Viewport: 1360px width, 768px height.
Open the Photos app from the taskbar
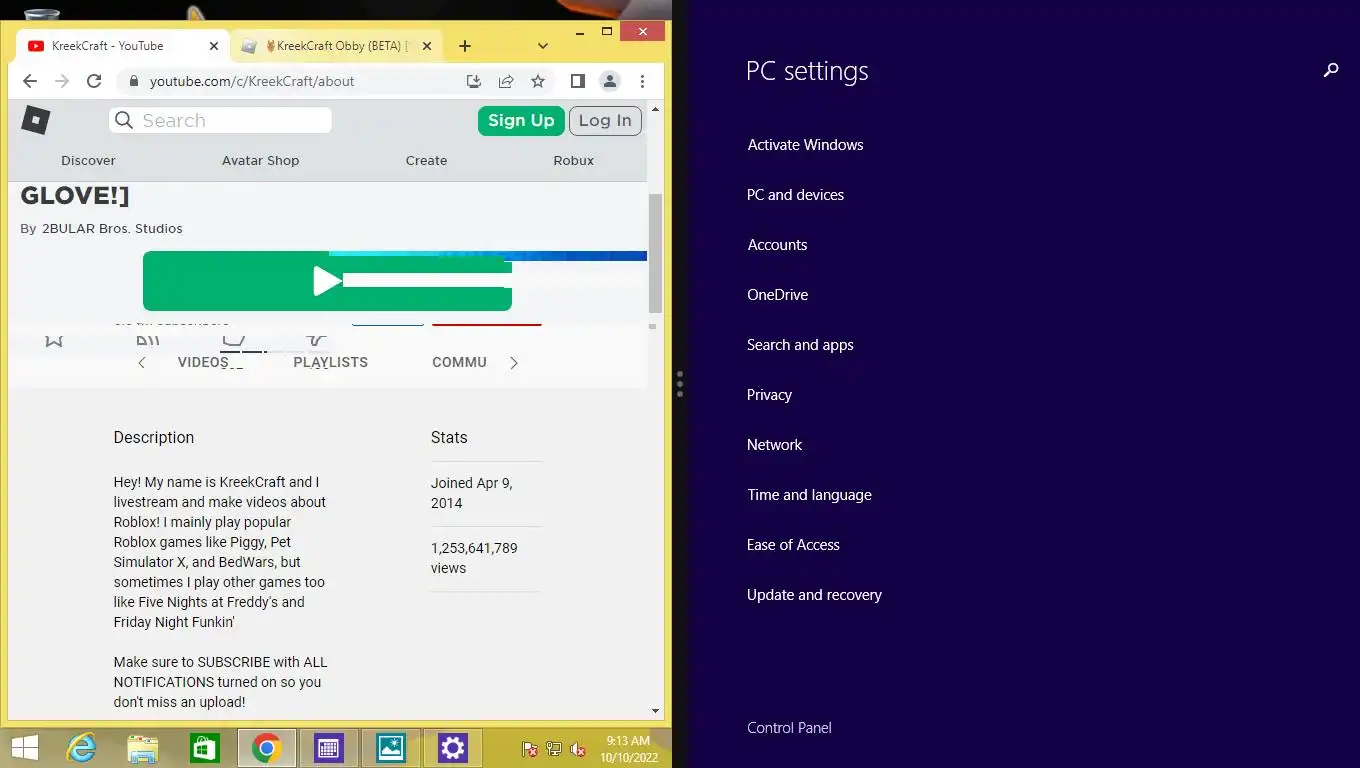(390, 748)
